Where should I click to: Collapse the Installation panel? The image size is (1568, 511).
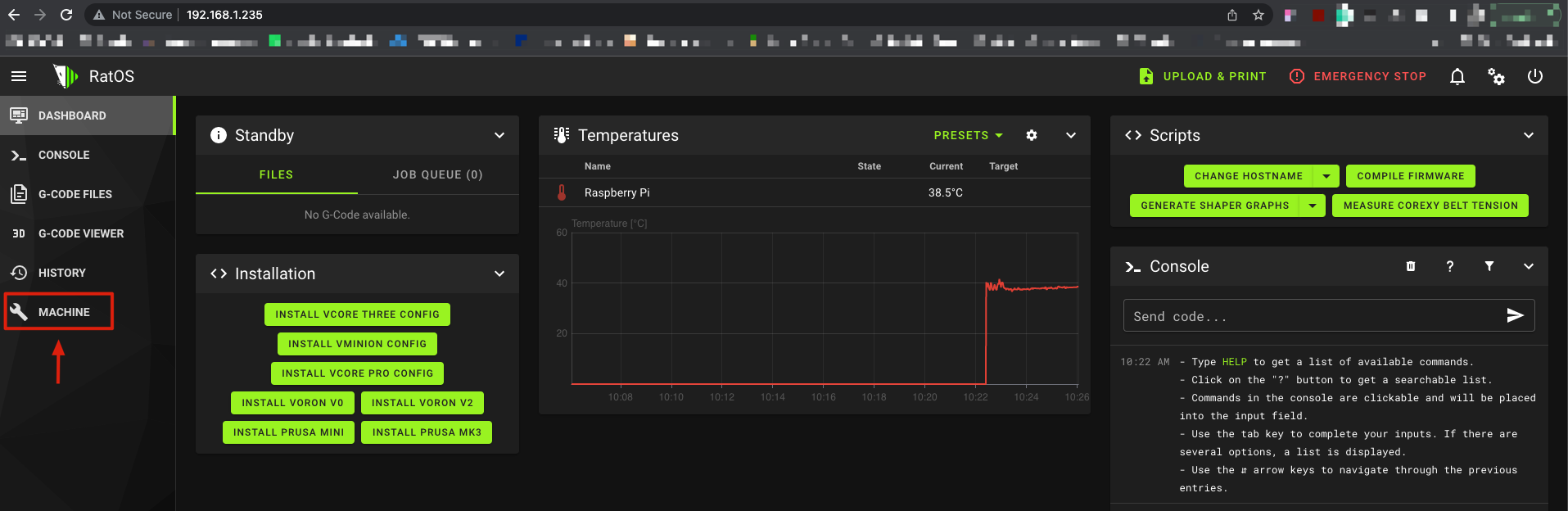[x=499, y=274]
